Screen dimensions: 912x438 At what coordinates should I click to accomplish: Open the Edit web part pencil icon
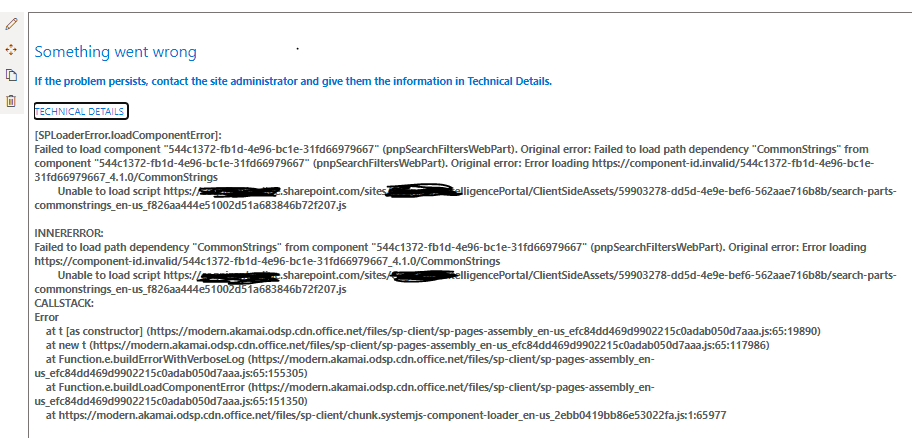(11, 24)
